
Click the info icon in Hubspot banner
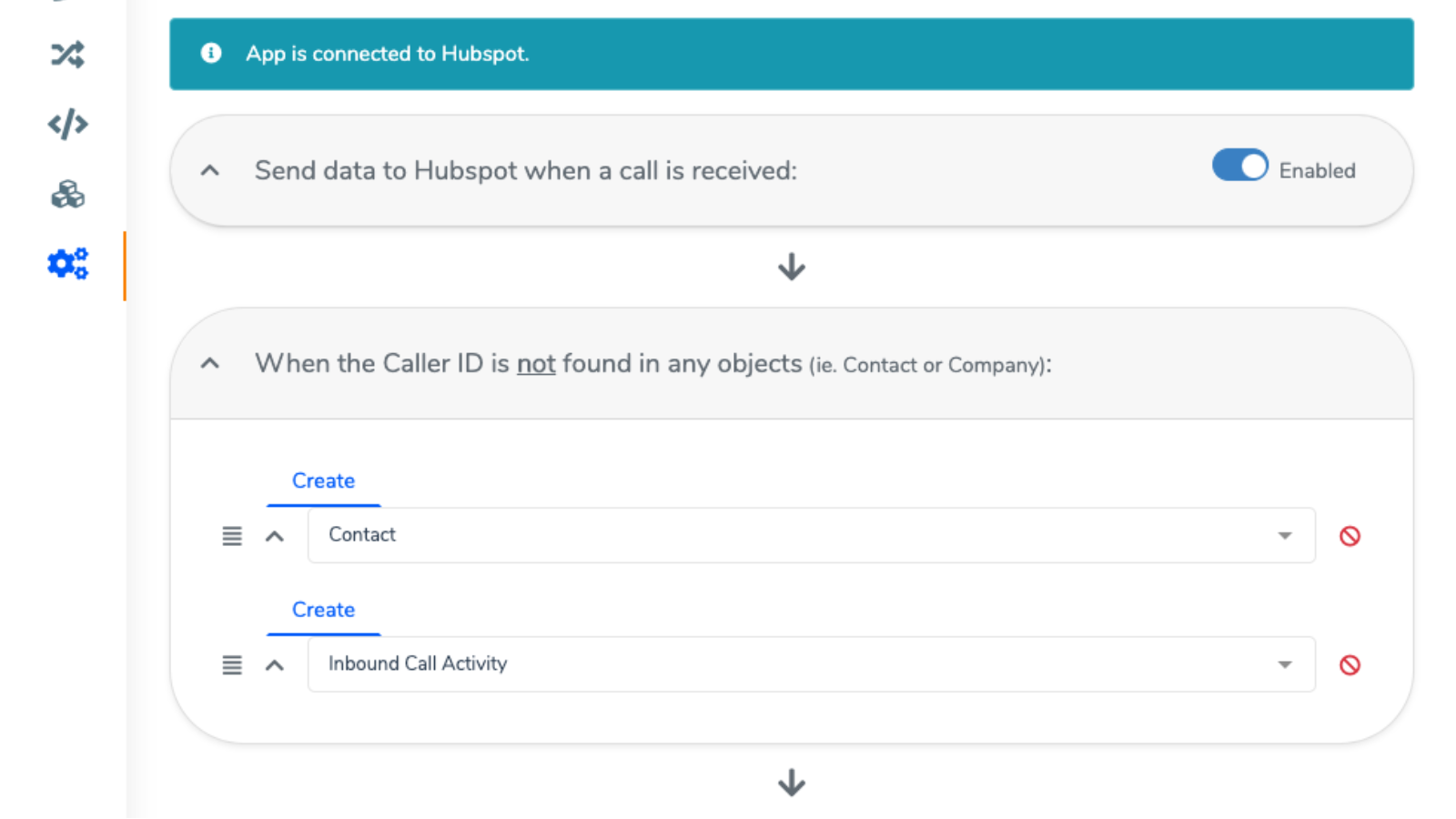[211, 54]
